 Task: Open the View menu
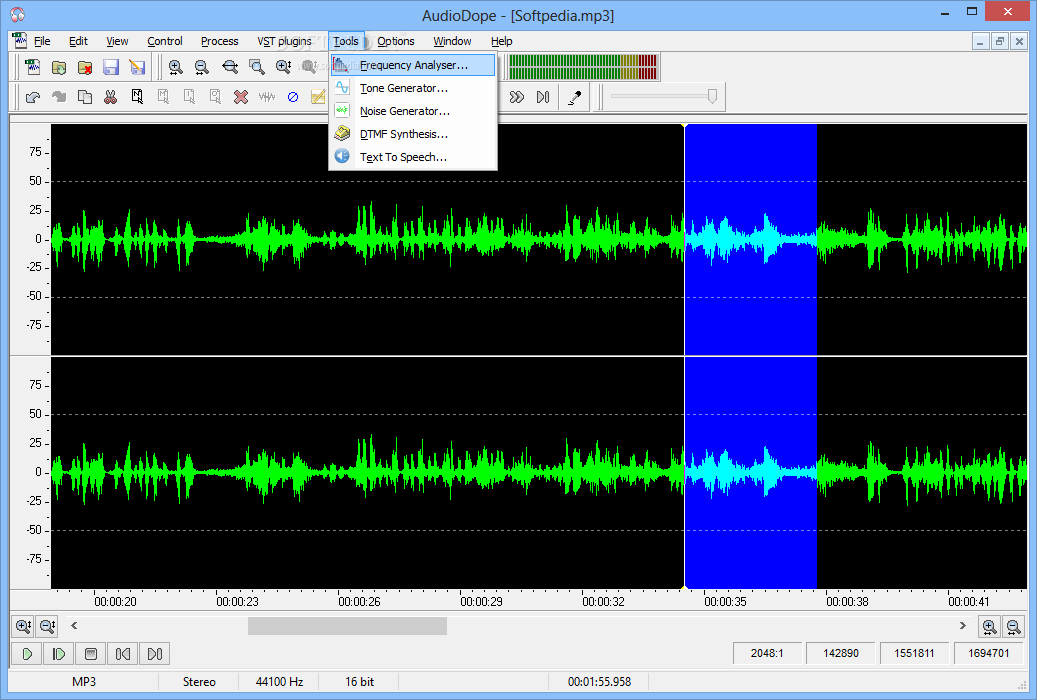[117, 41]
